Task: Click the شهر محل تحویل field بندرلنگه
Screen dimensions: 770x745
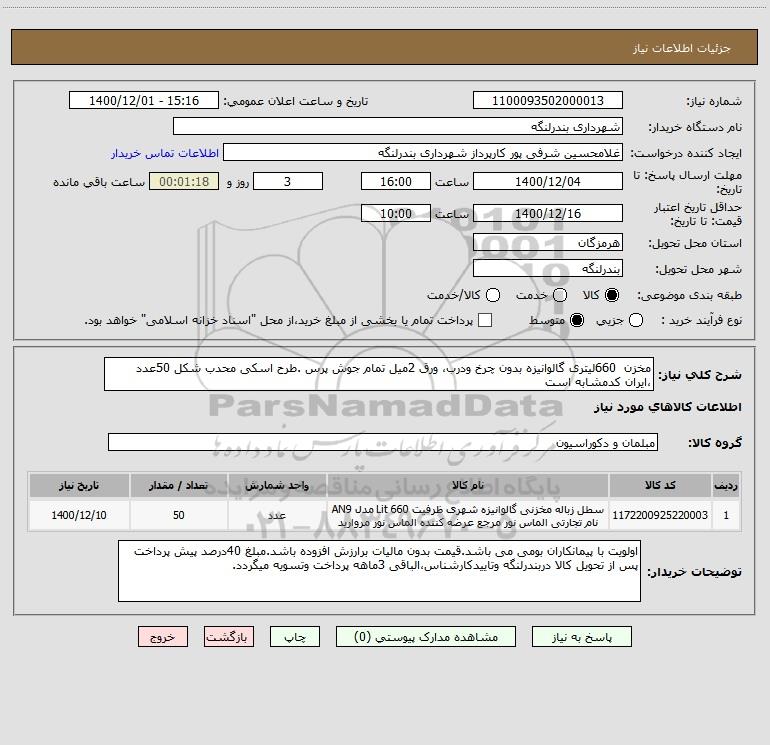Action: pyautogui.click(x=548, y=268)
